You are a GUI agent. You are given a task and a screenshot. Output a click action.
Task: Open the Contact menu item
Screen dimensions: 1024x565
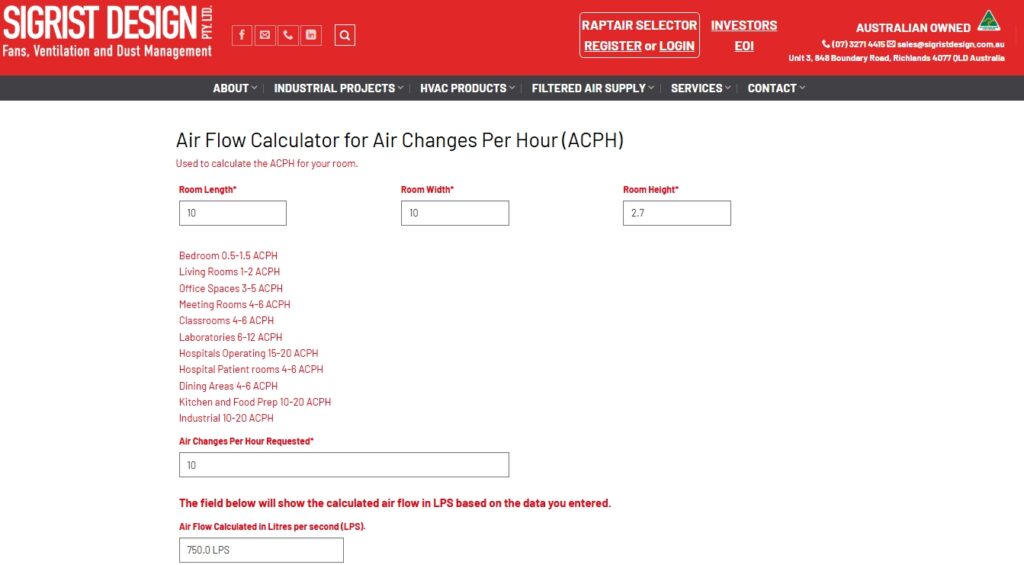[x=776, y=88]
